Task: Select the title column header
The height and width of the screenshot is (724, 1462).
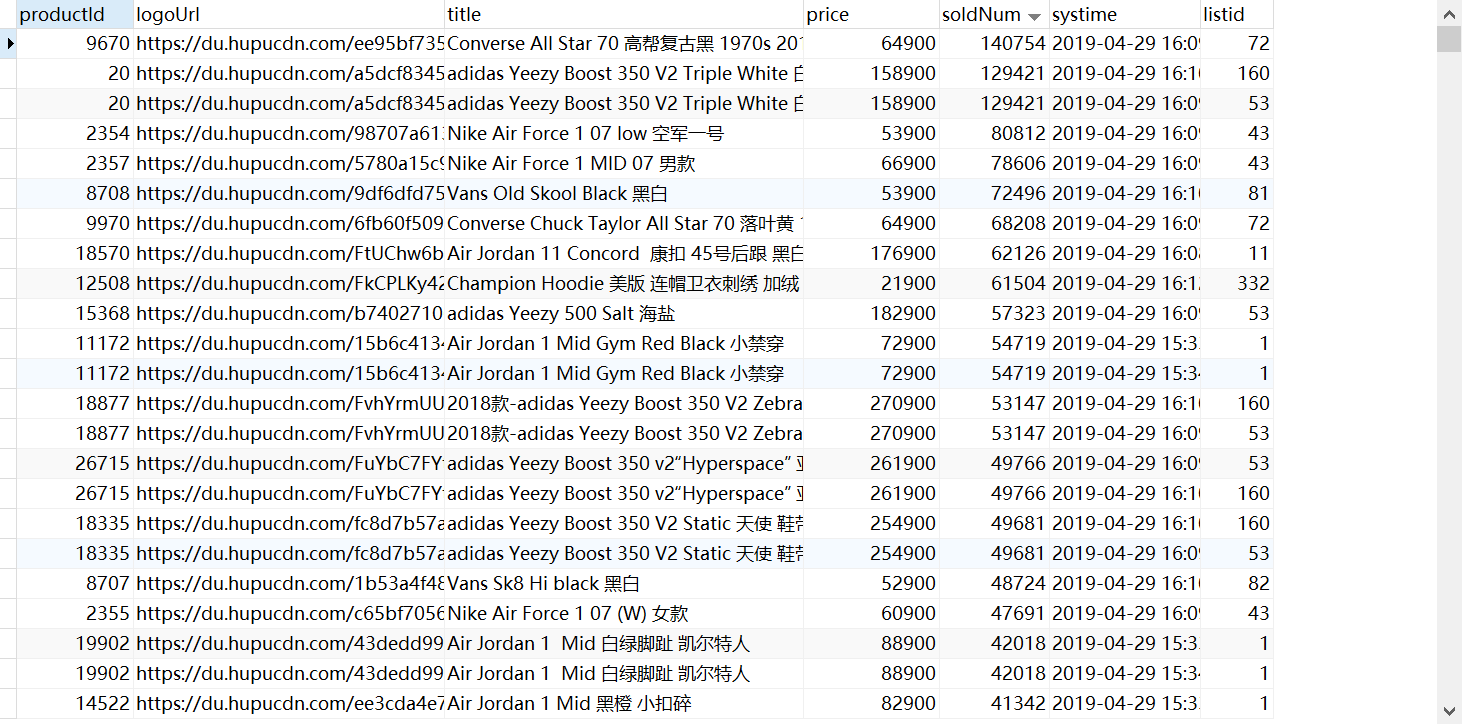Action: coord(624,14)
